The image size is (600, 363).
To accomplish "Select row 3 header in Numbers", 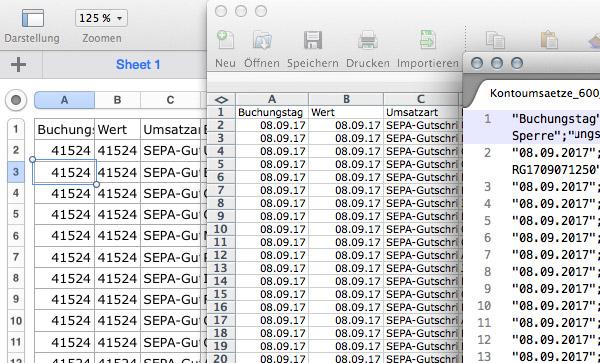I will coord(16,172).
